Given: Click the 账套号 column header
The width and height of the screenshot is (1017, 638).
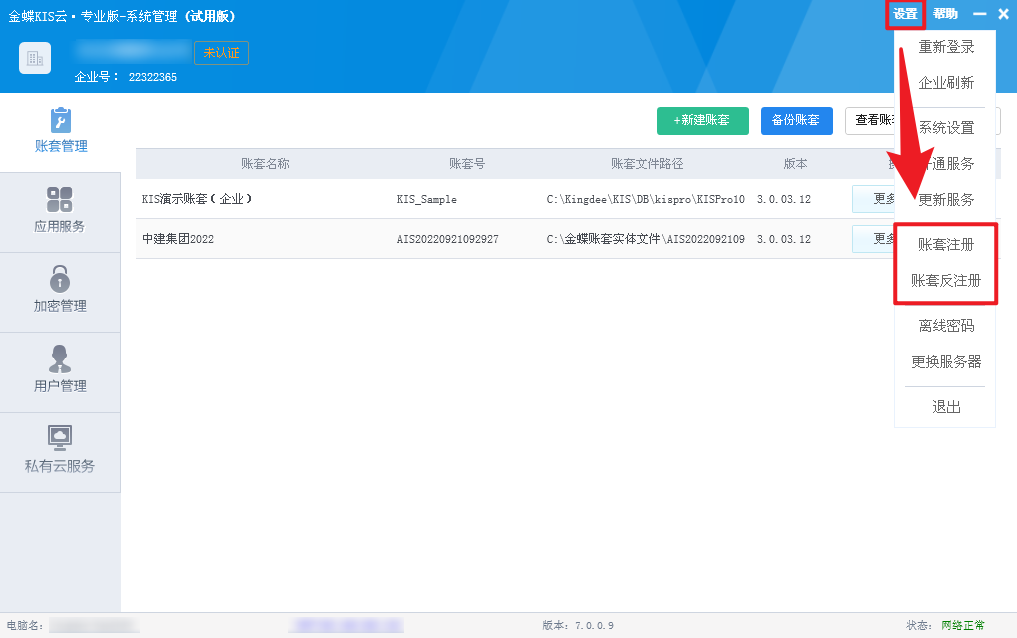Looking at the screenshot, I should point(467,164).
